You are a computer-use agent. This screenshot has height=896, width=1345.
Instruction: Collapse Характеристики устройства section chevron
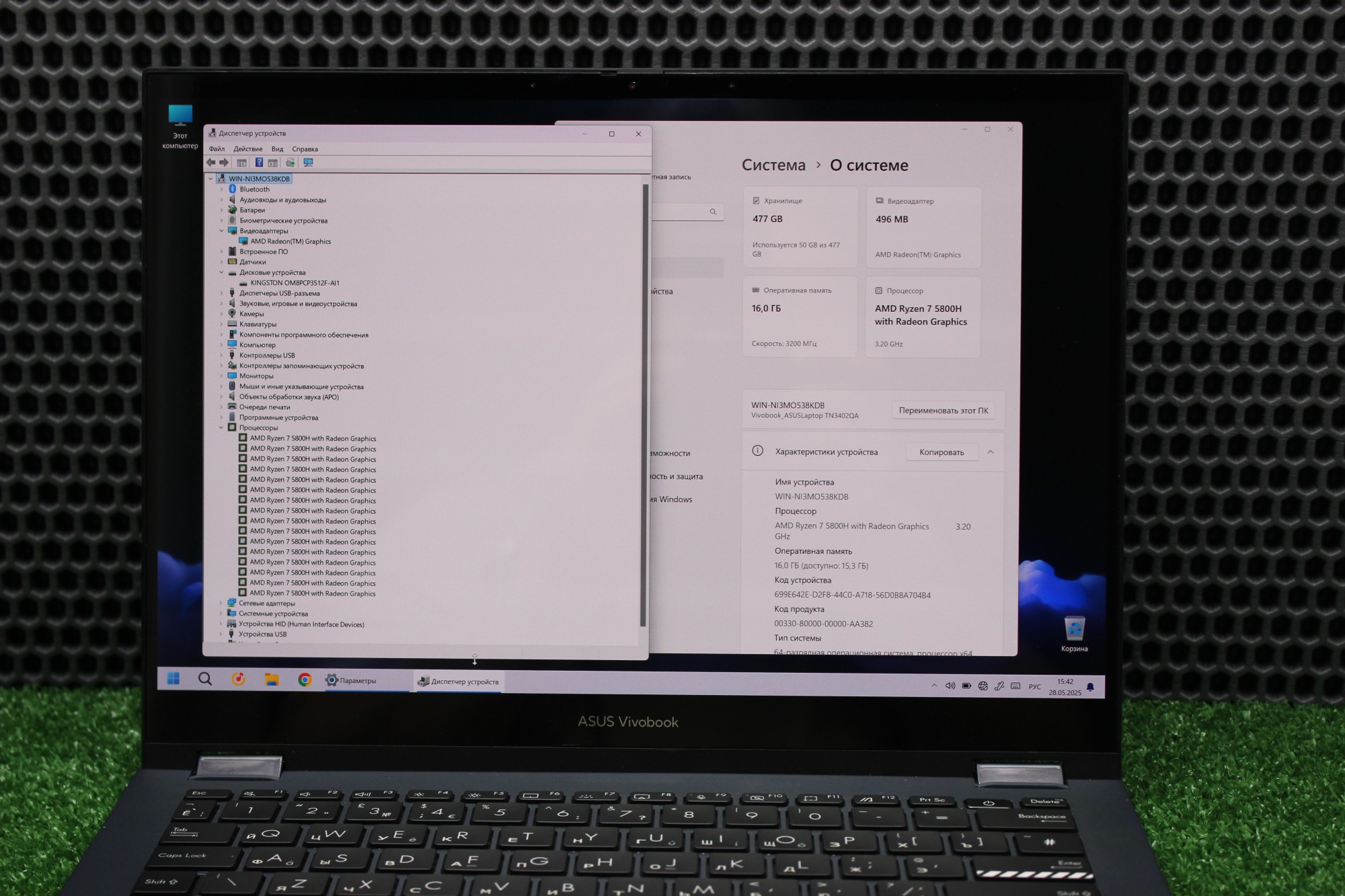point(990,452)
